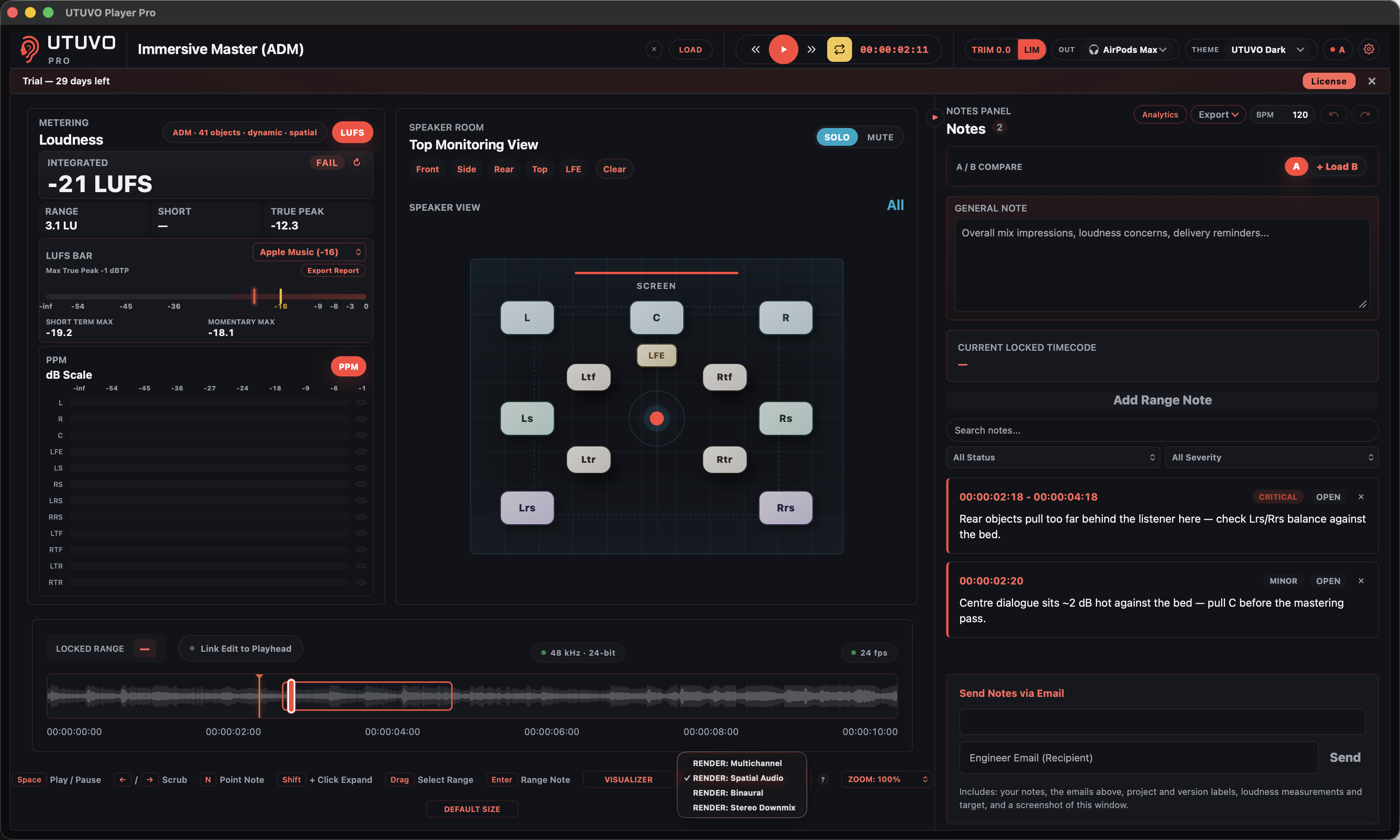Redo the last note change

1365,114
